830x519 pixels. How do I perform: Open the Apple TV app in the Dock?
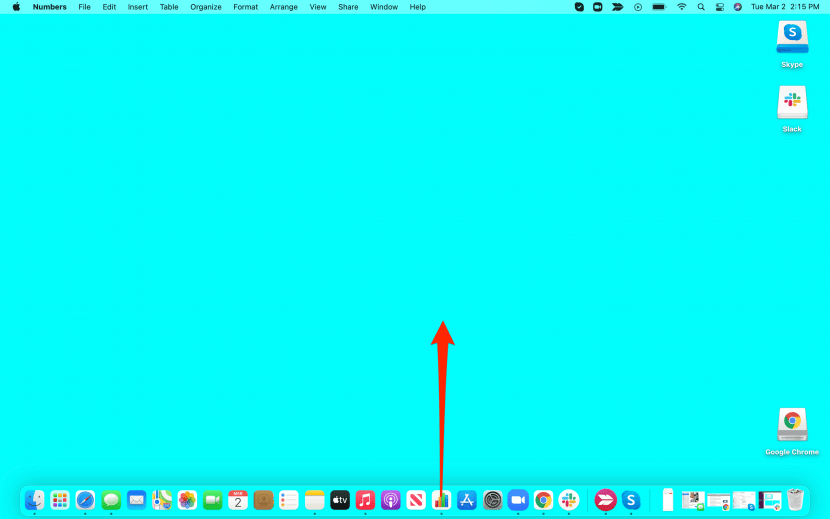340,500
